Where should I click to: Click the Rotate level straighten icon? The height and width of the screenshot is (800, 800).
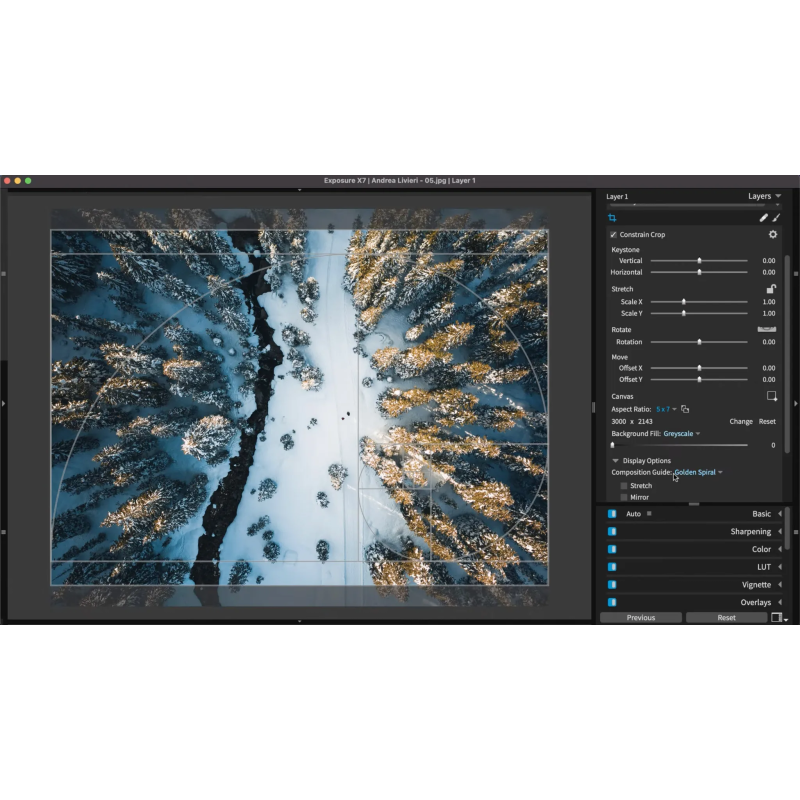tap(767, 329)
